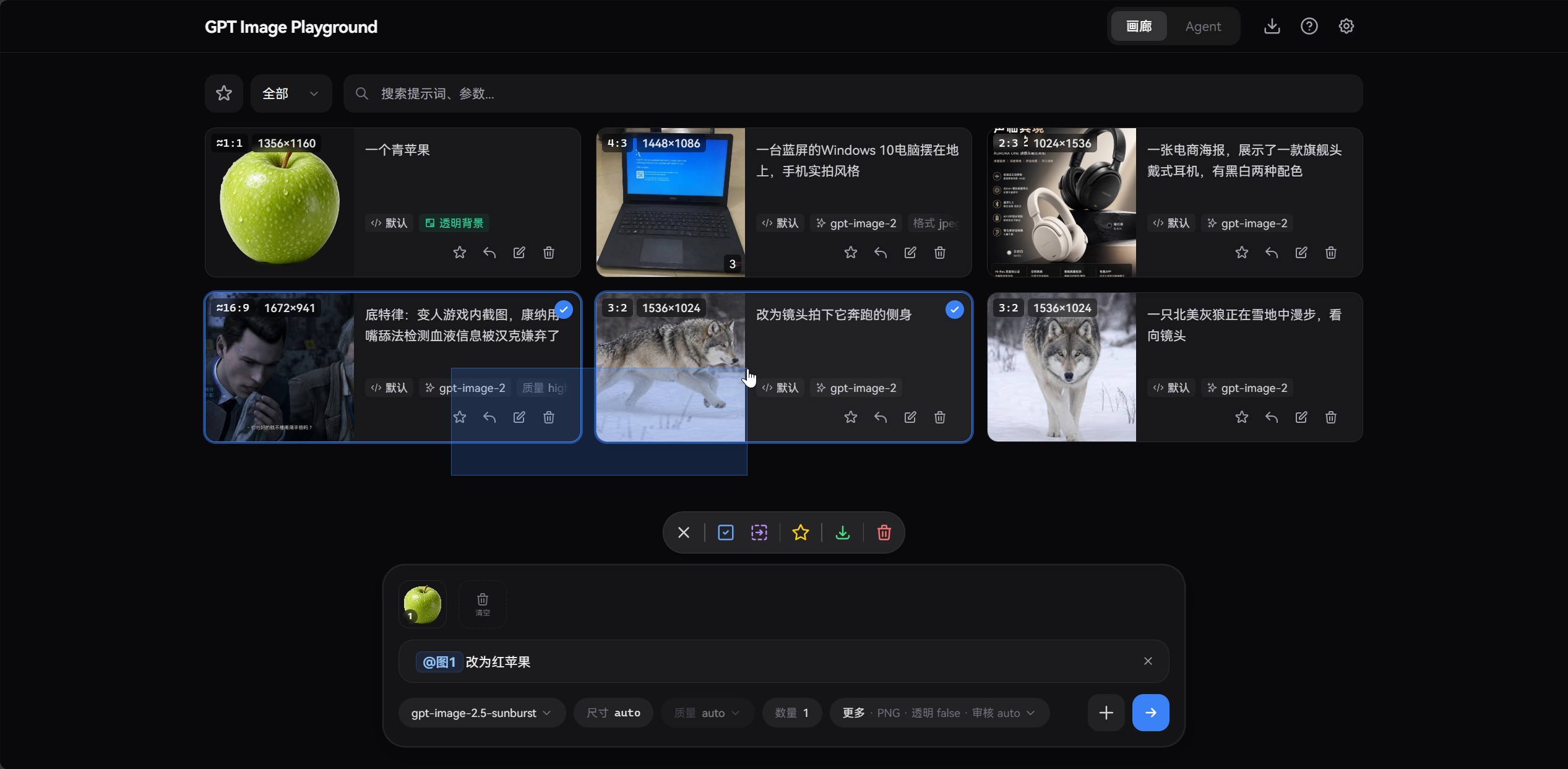Viewport: 1568px width, 769px height.
Task: Adjust the 数量 1 count control
Action: click(x=792, y=713)
